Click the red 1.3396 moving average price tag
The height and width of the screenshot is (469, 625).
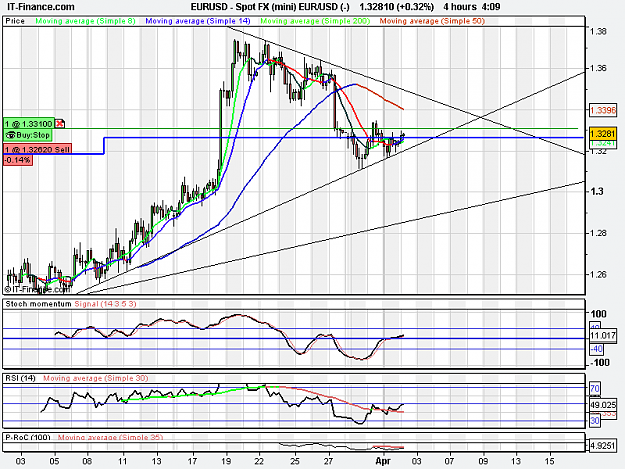point(603,110)
